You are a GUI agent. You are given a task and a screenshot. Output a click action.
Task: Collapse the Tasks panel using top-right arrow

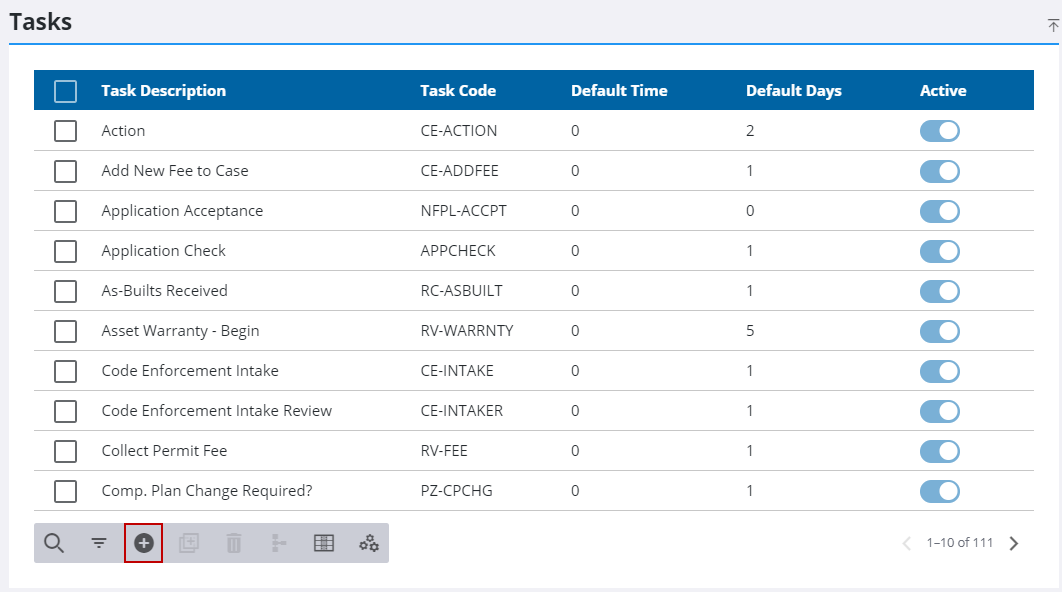(x=1053, y=26)
